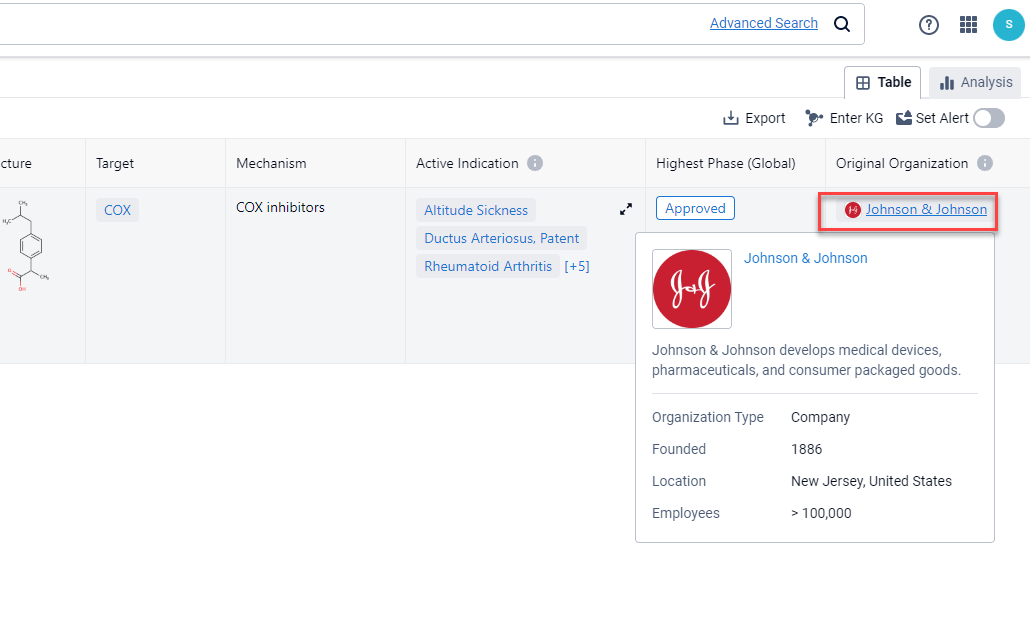
Task: Click the Export button
Action: pyautogui.click(x=754, y=118)
